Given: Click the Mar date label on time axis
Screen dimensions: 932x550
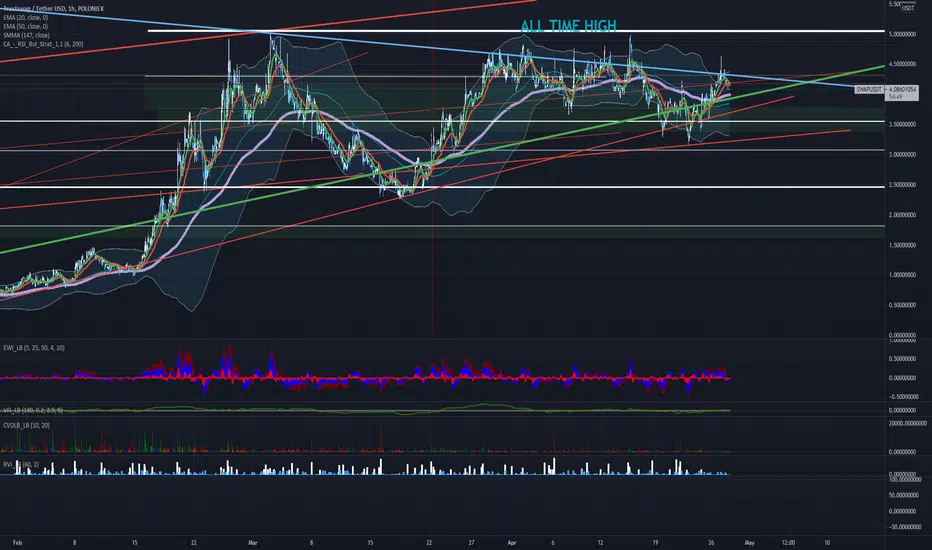Looking at the screenshot, I should click(x=253, y=543).
